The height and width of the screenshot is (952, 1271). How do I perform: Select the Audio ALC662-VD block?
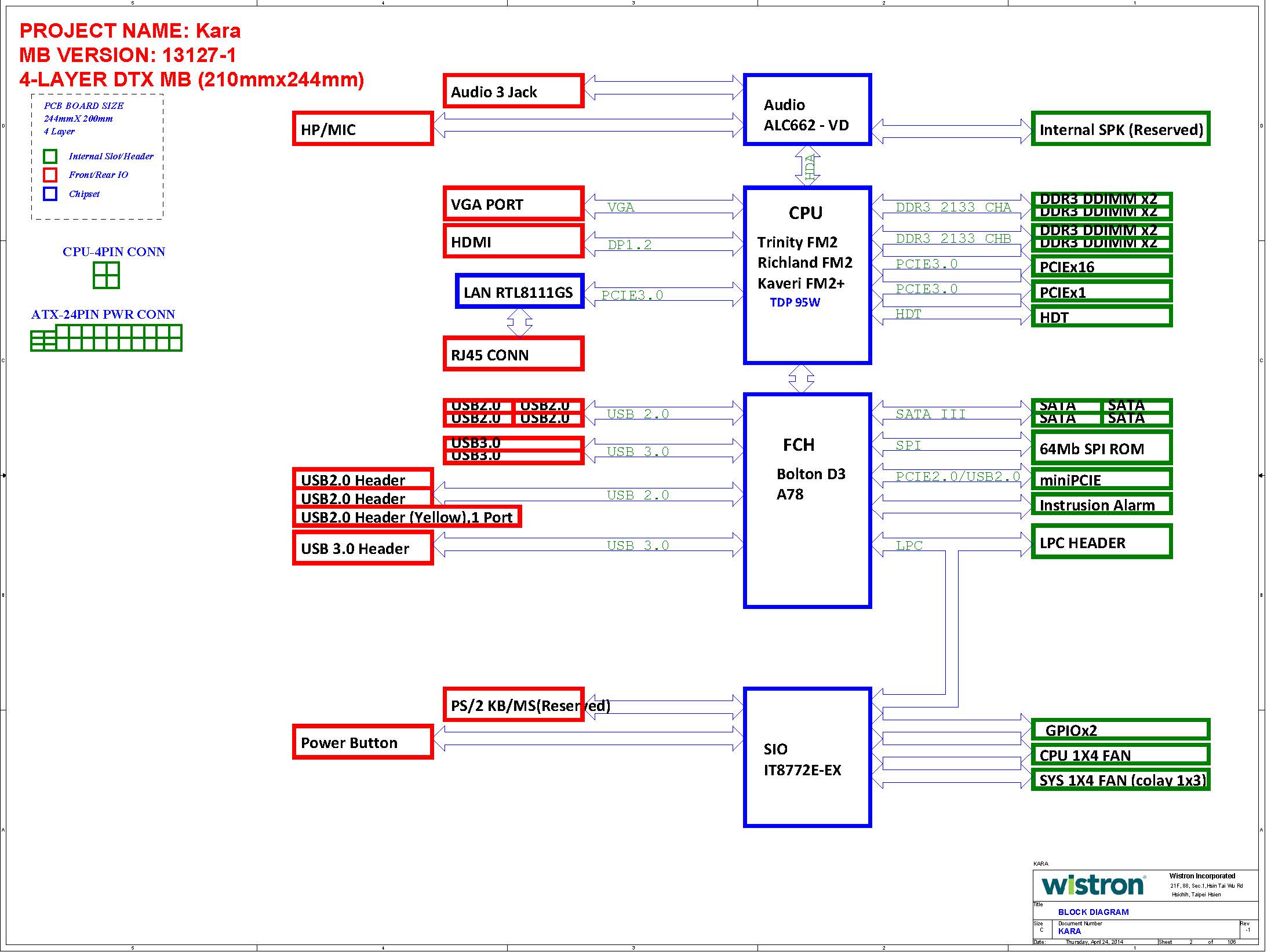(807, 110)
